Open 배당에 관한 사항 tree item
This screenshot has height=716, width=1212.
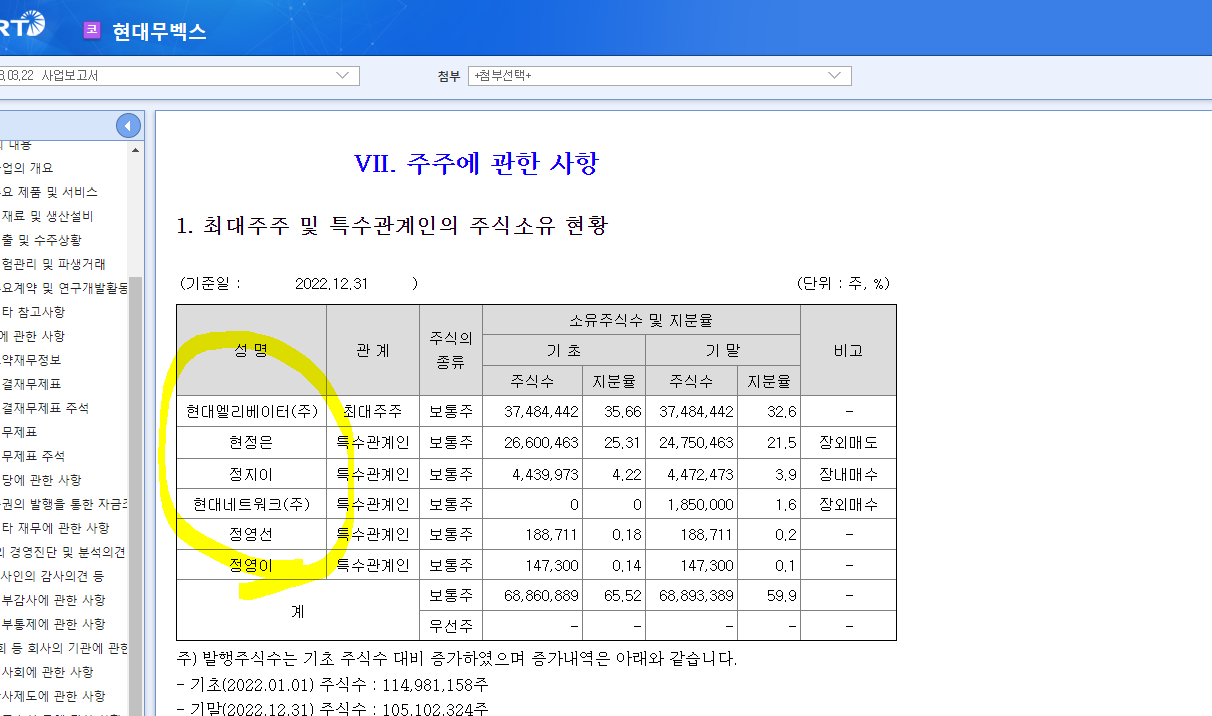[41, 480]
